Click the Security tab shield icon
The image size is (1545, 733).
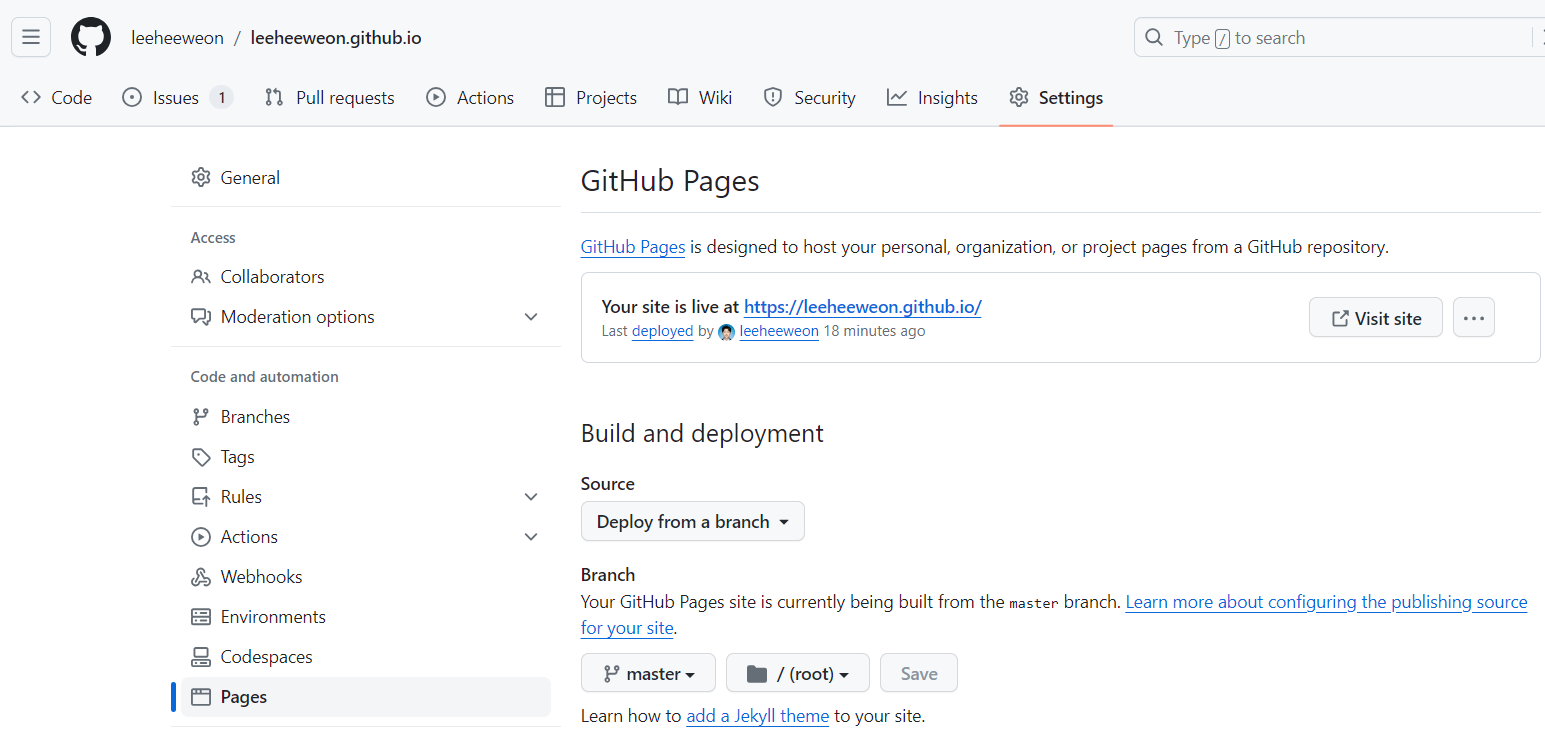click(772, 98)
